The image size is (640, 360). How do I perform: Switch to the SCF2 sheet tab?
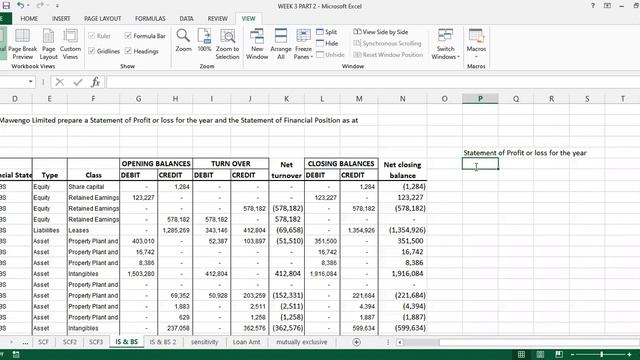pyautogui.click(x=70, y=342)
